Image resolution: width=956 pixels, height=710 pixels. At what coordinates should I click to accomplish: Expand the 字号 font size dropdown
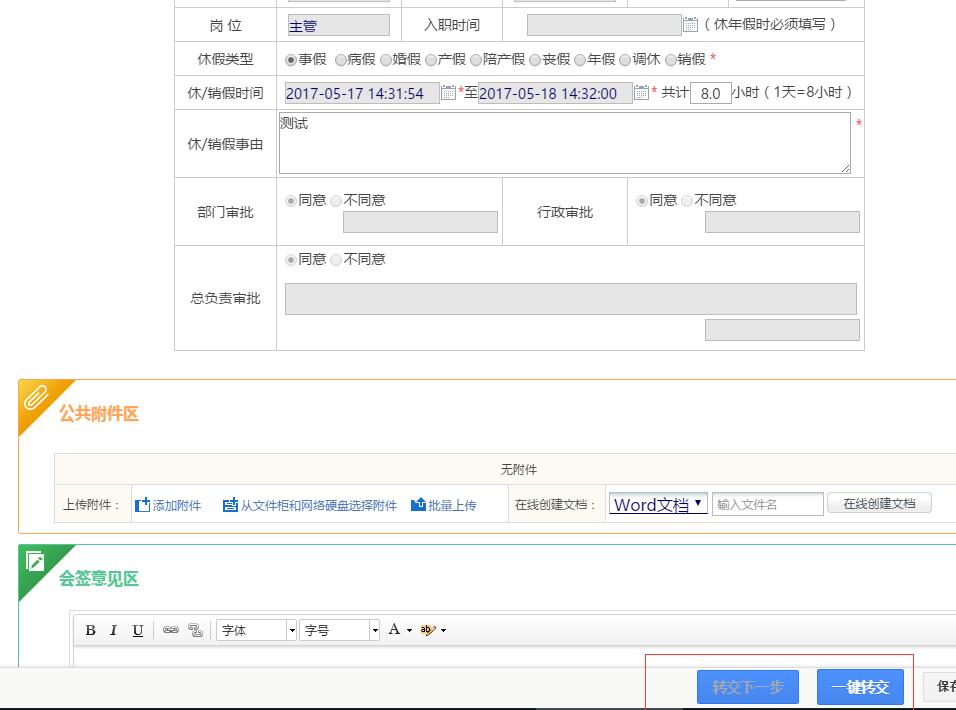(375, 630)
